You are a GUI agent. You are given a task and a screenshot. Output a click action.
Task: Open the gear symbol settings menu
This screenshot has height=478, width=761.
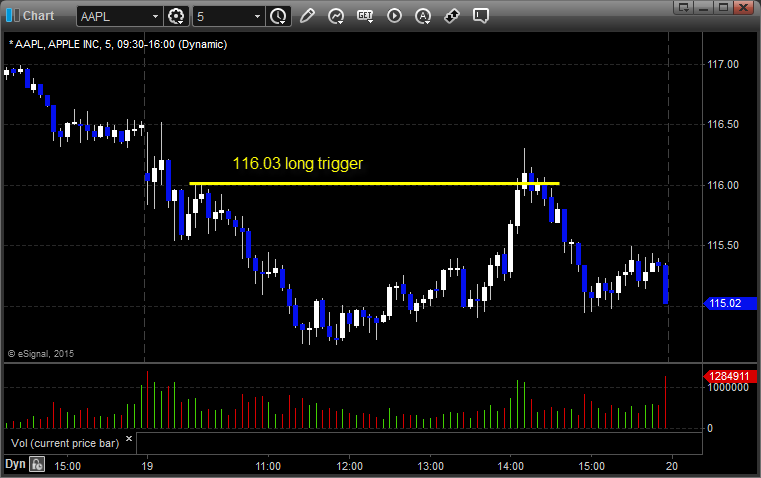(x=176, y=16)
